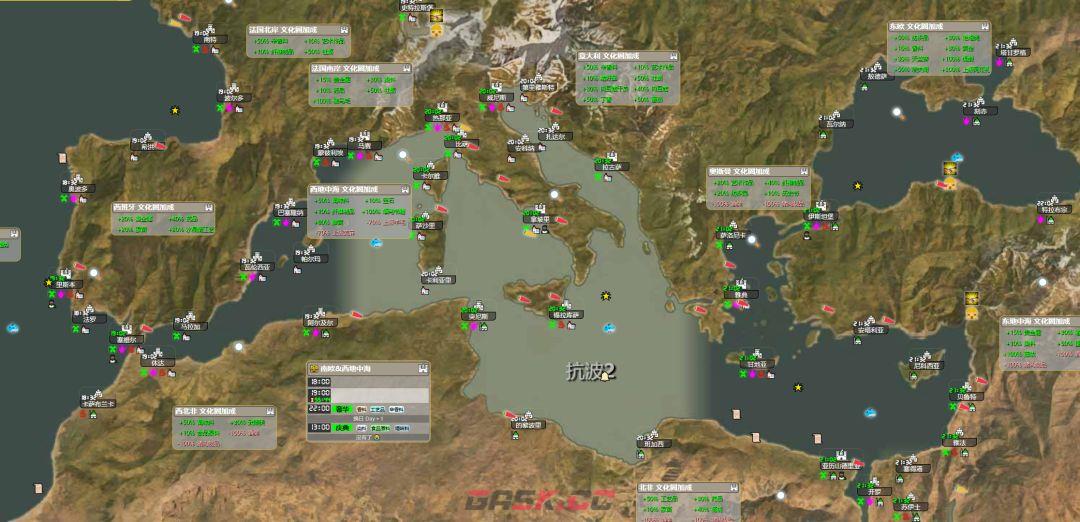Select the 马赛 city label

[364, 146]
